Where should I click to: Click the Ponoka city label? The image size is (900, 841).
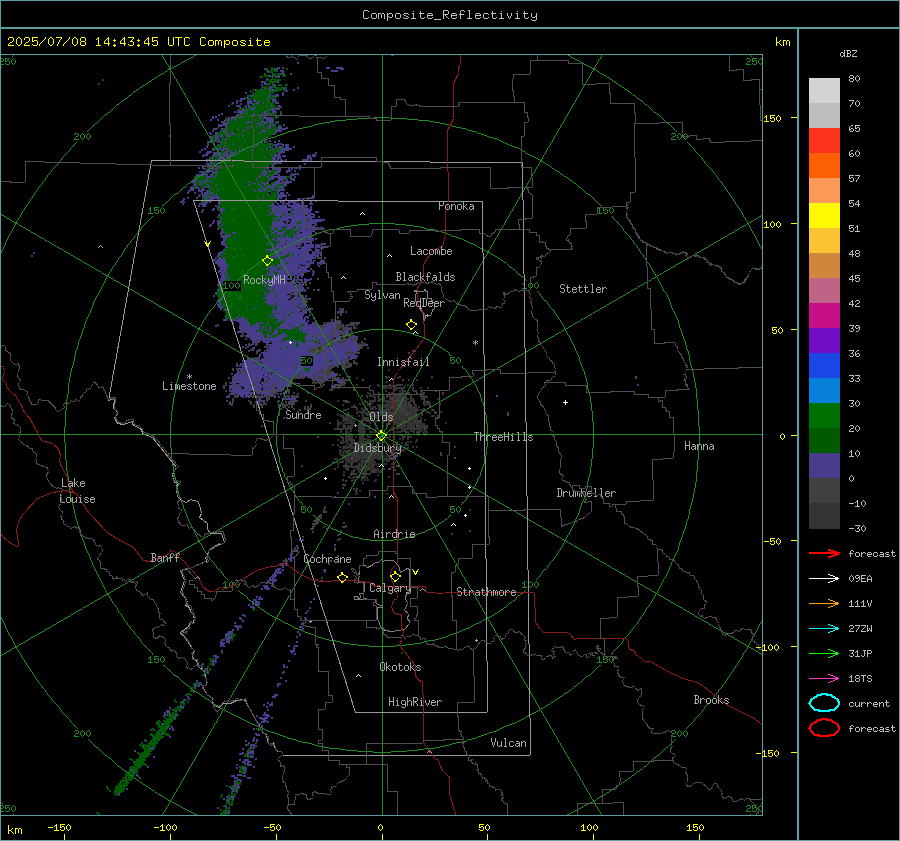456,206
